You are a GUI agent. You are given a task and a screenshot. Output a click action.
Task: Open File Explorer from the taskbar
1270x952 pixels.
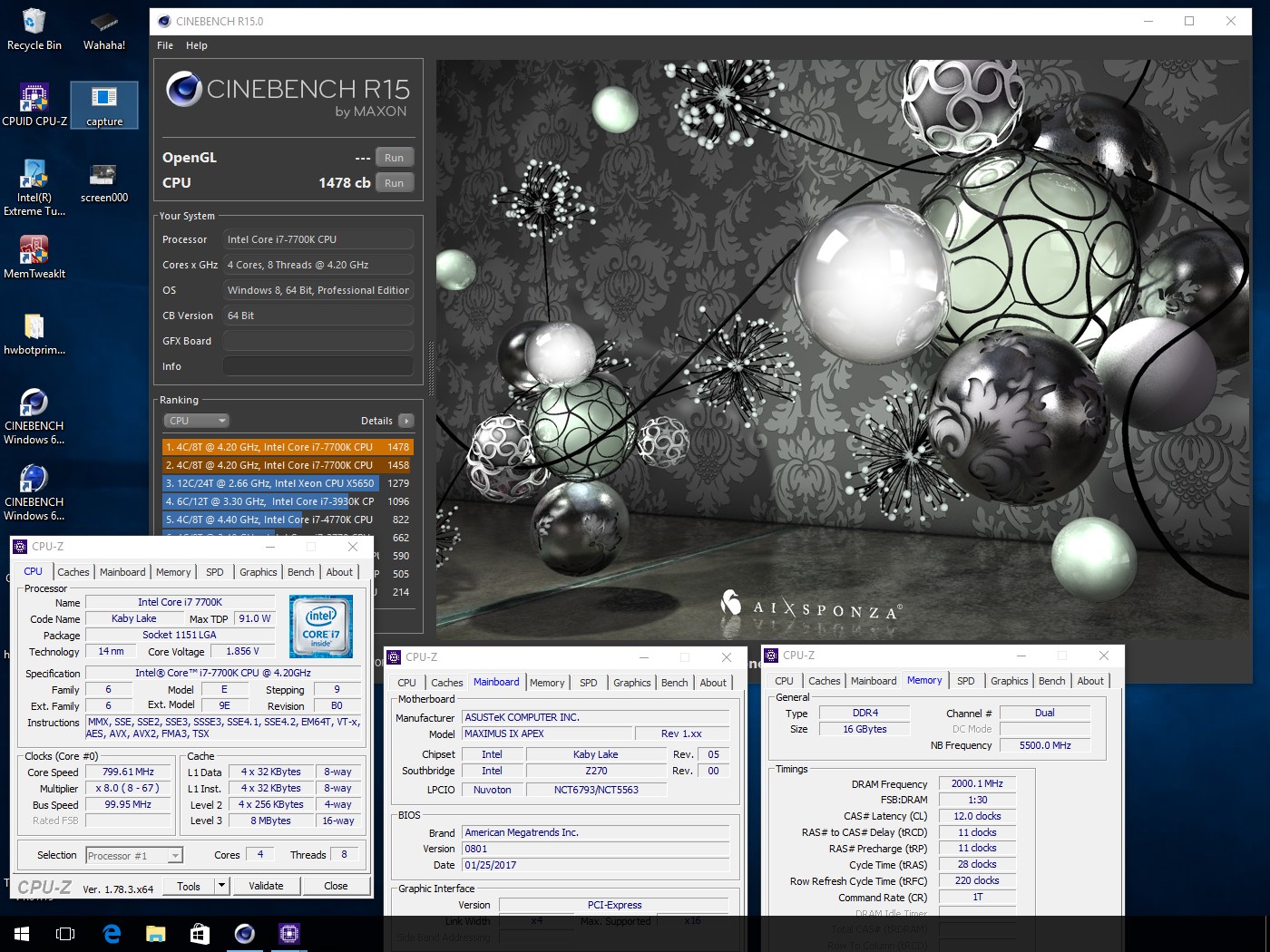click(x=156, y=934)
